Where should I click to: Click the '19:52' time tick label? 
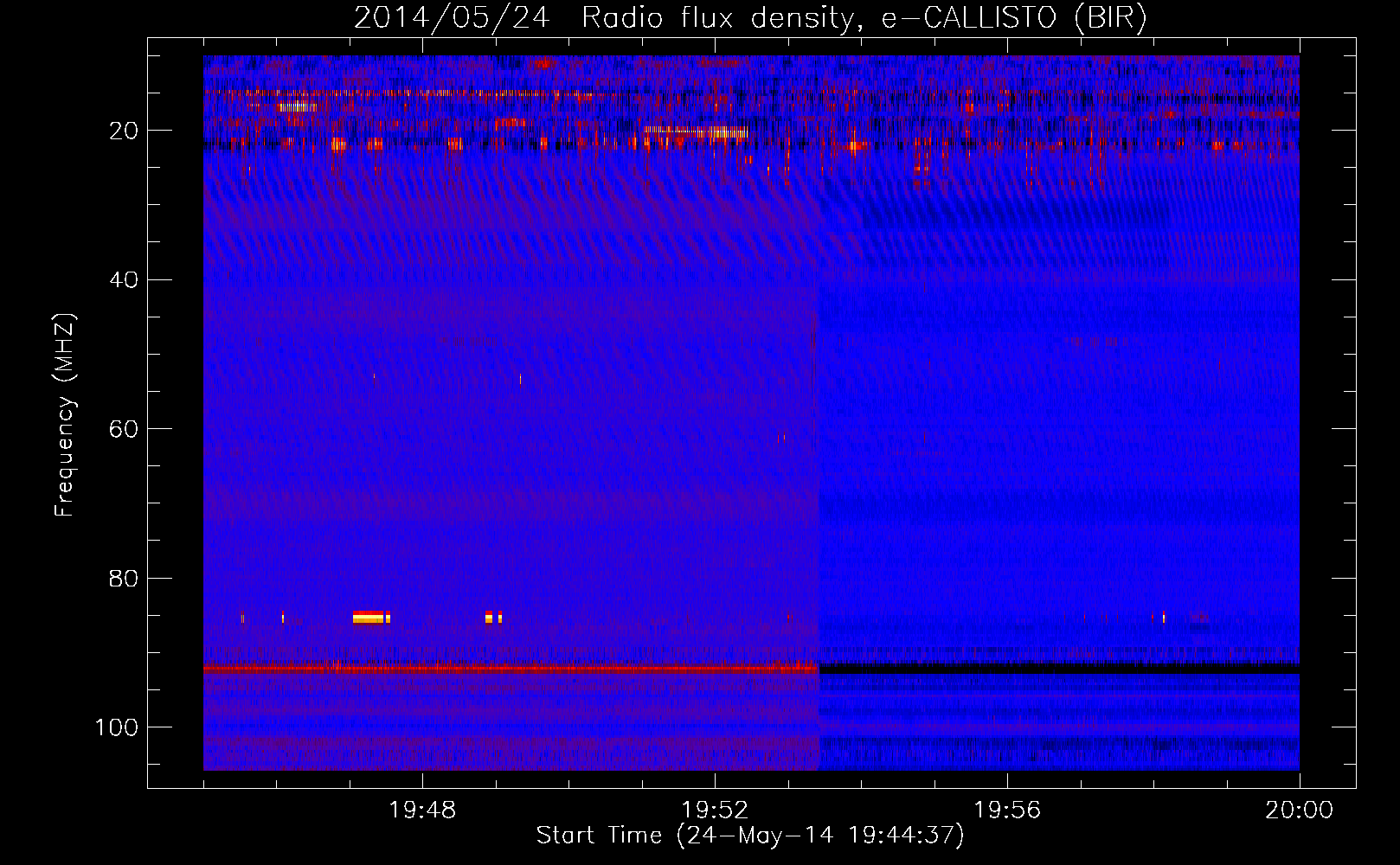coord(715,811)
